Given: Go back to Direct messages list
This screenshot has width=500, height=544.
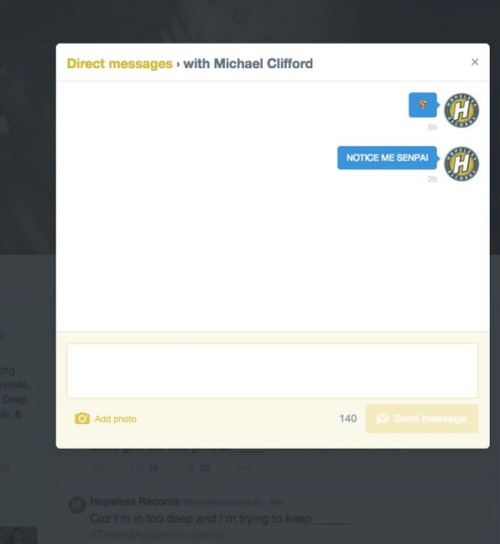Looking at the screenshot, I should [119, 64].
